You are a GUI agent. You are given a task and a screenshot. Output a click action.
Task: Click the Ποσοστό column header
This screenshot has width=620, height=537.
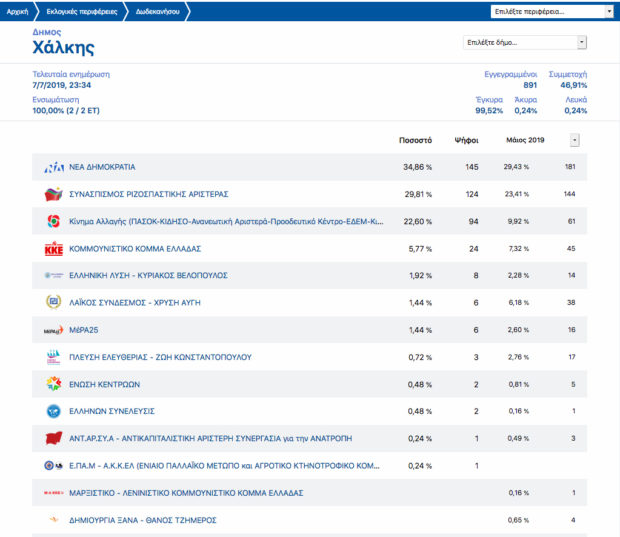click(x=414, y=140)
